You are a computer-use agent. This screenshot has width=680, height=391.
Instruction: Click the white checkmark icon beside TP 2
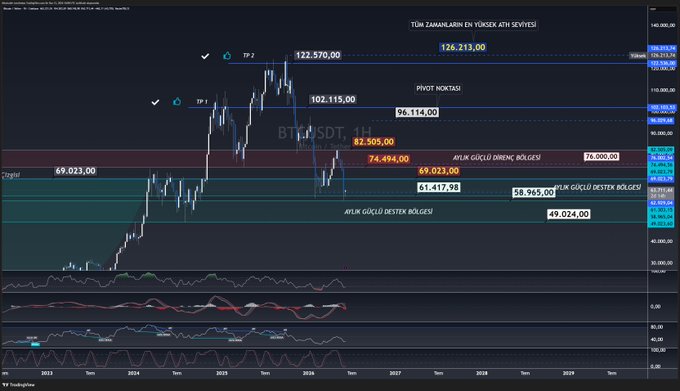(x=205, y=56)
